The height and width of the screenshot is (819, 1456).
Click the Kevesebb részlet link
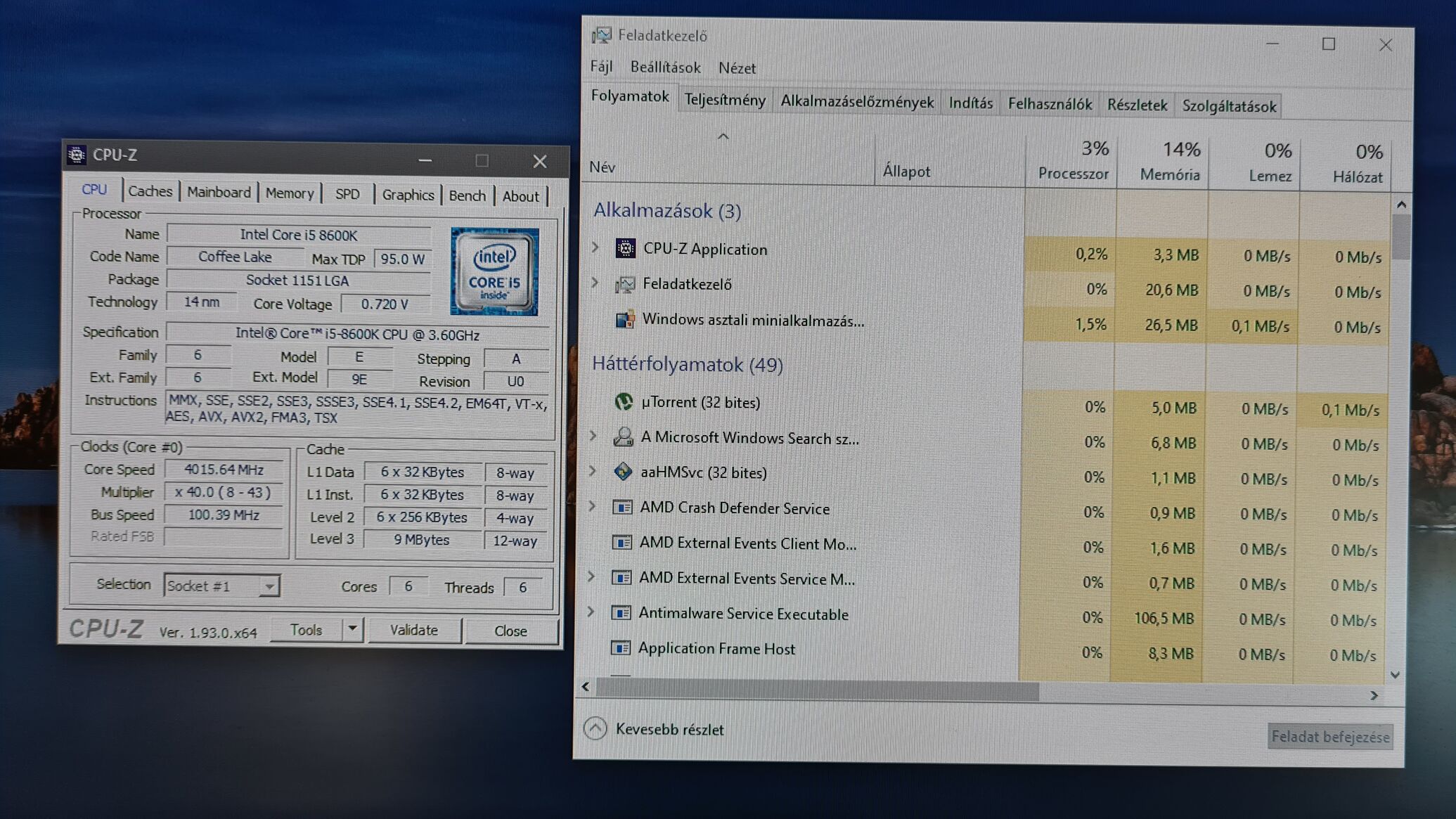tap(669, 729)
